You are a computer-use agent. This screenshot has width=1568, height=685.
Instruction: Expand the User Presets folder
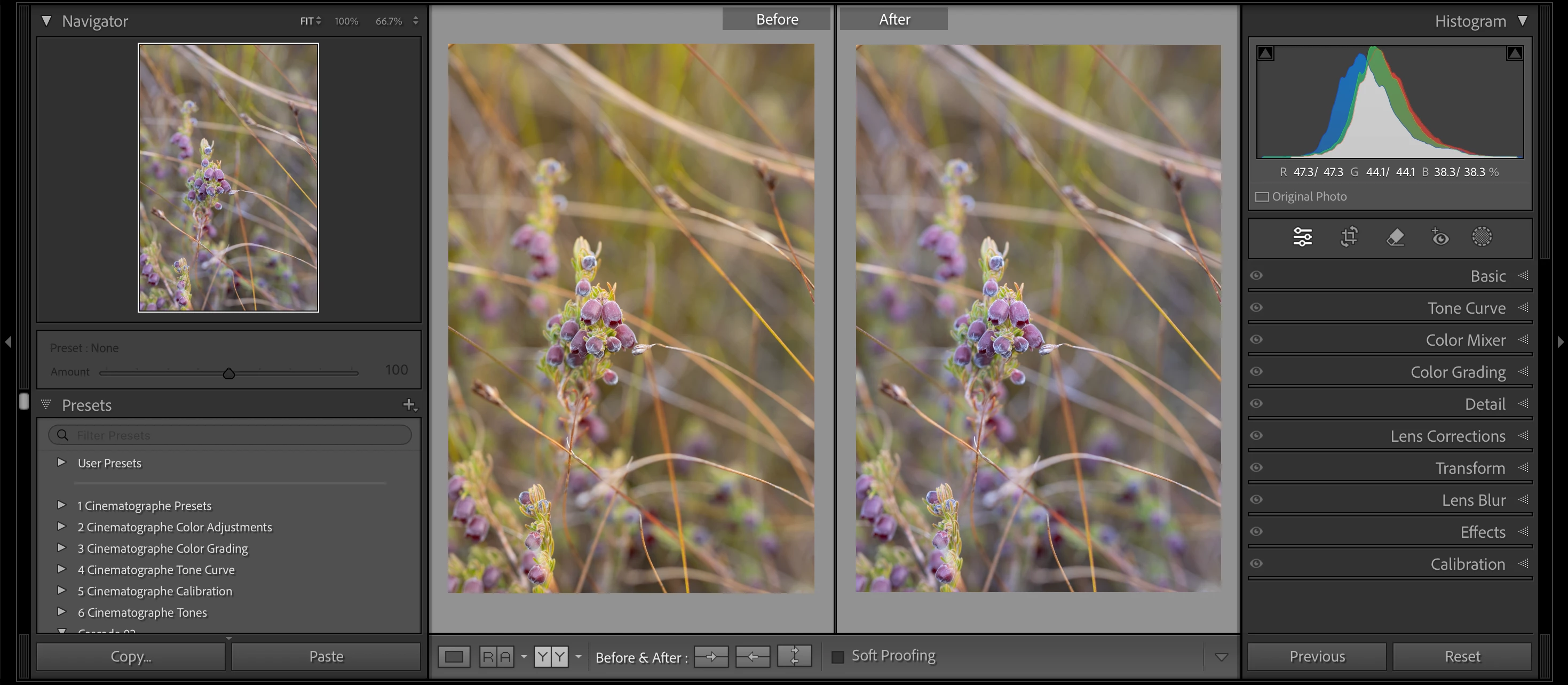(61, 463)
